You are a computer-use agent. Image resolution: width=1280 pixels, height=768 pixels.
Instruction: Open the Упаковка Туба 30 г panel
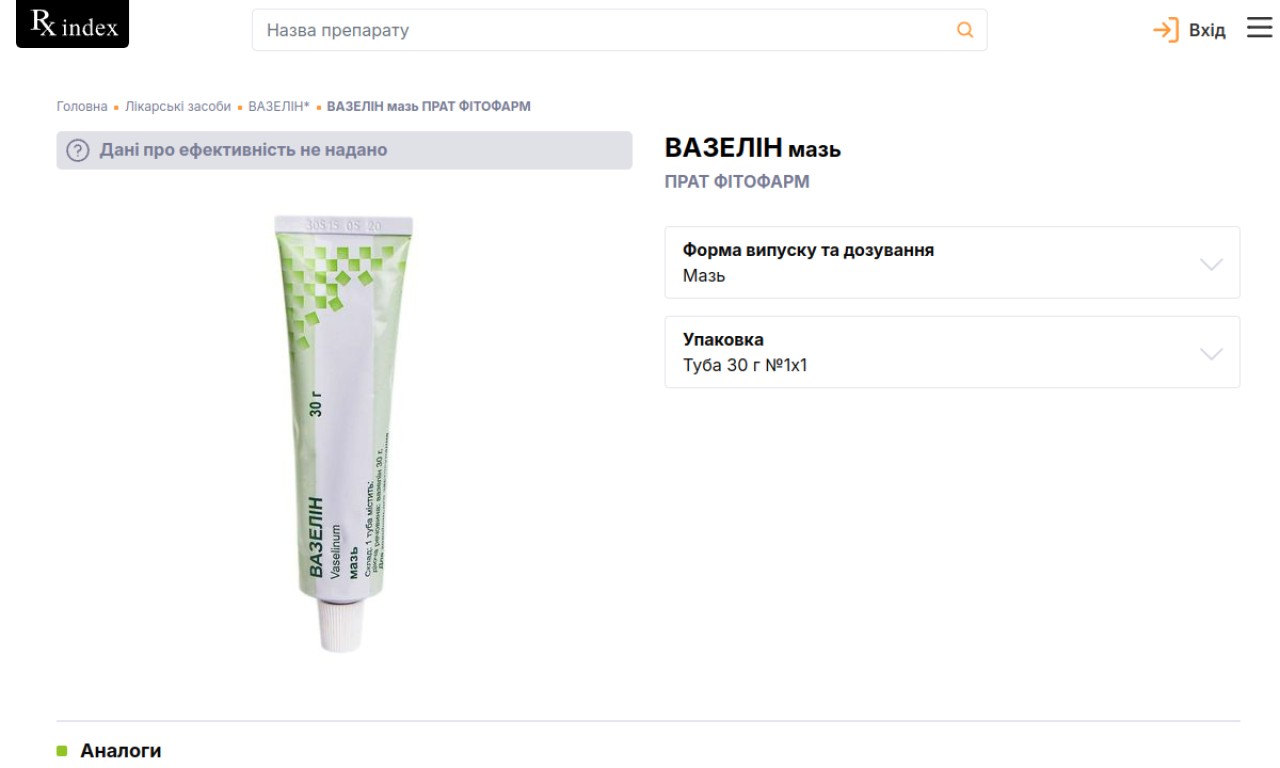click(952, 352)
